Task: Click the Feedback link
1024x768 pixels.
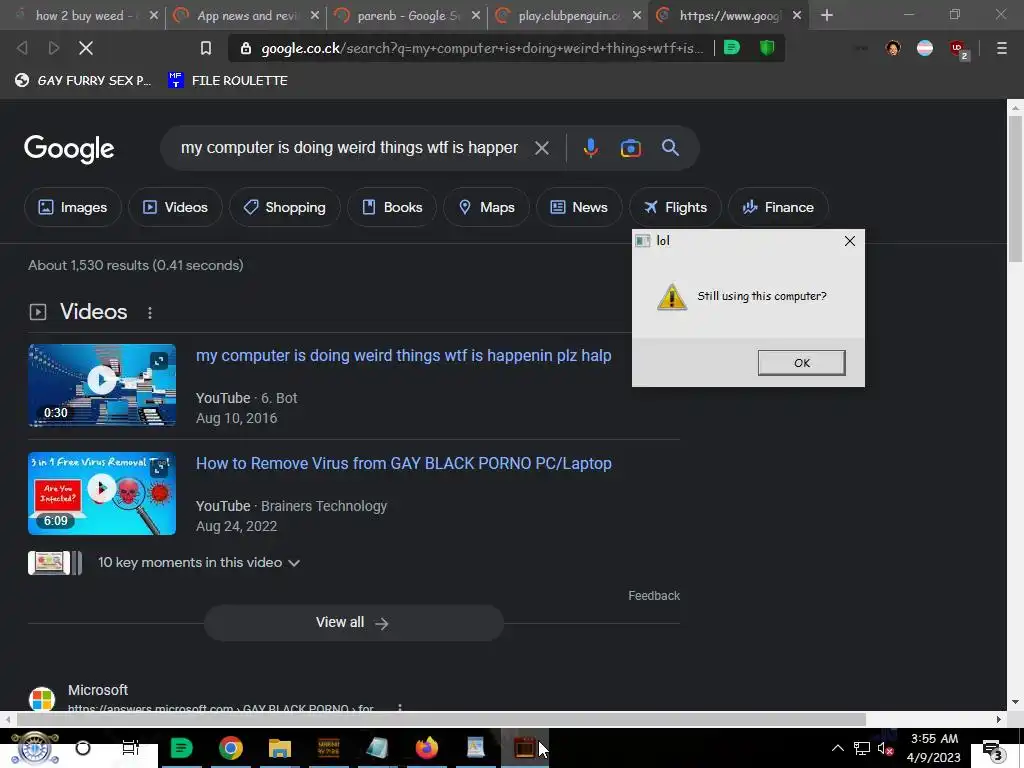Action: [x=654, y=596]
